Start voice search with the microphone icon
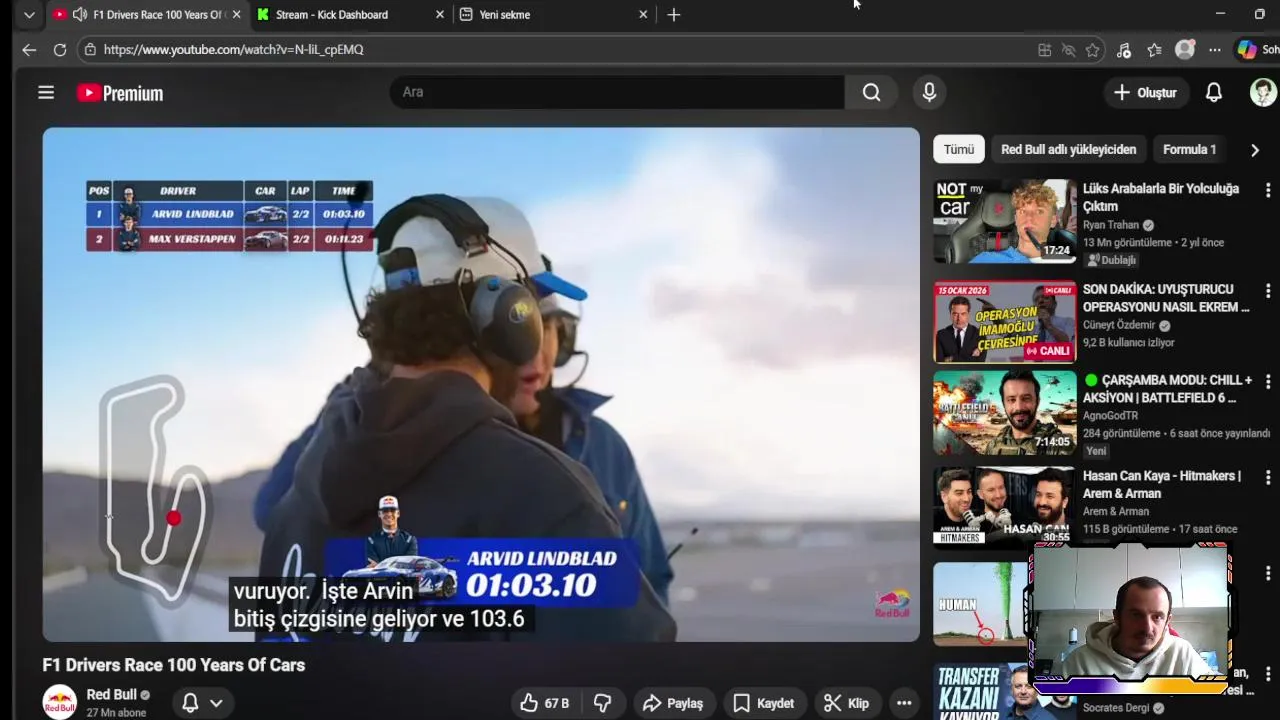Image resolution: width=1280 pixels, height=720 pixels. (929, 92)
